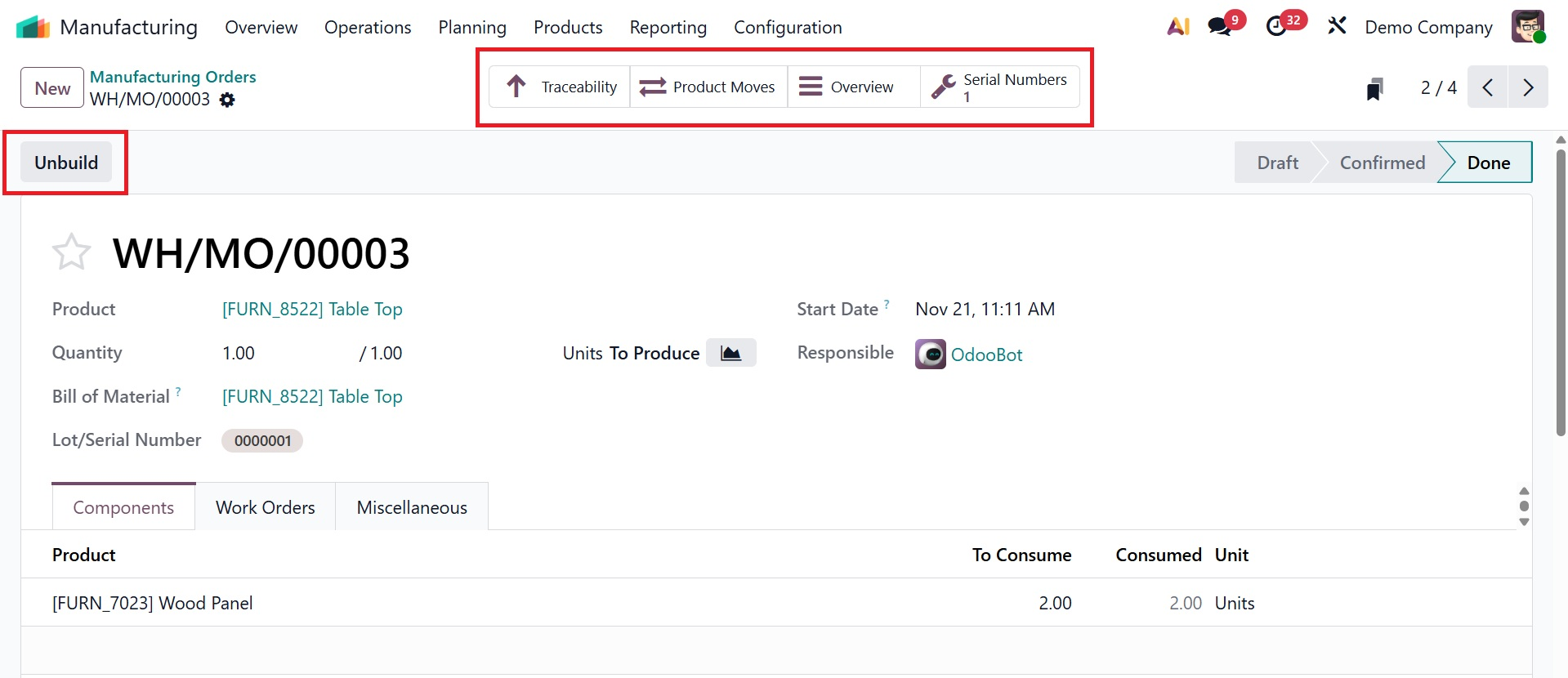The image size is (1568, 678).
Task: Go to previous record arrow
Action: pyautogui.click(x=1488, y=87)
